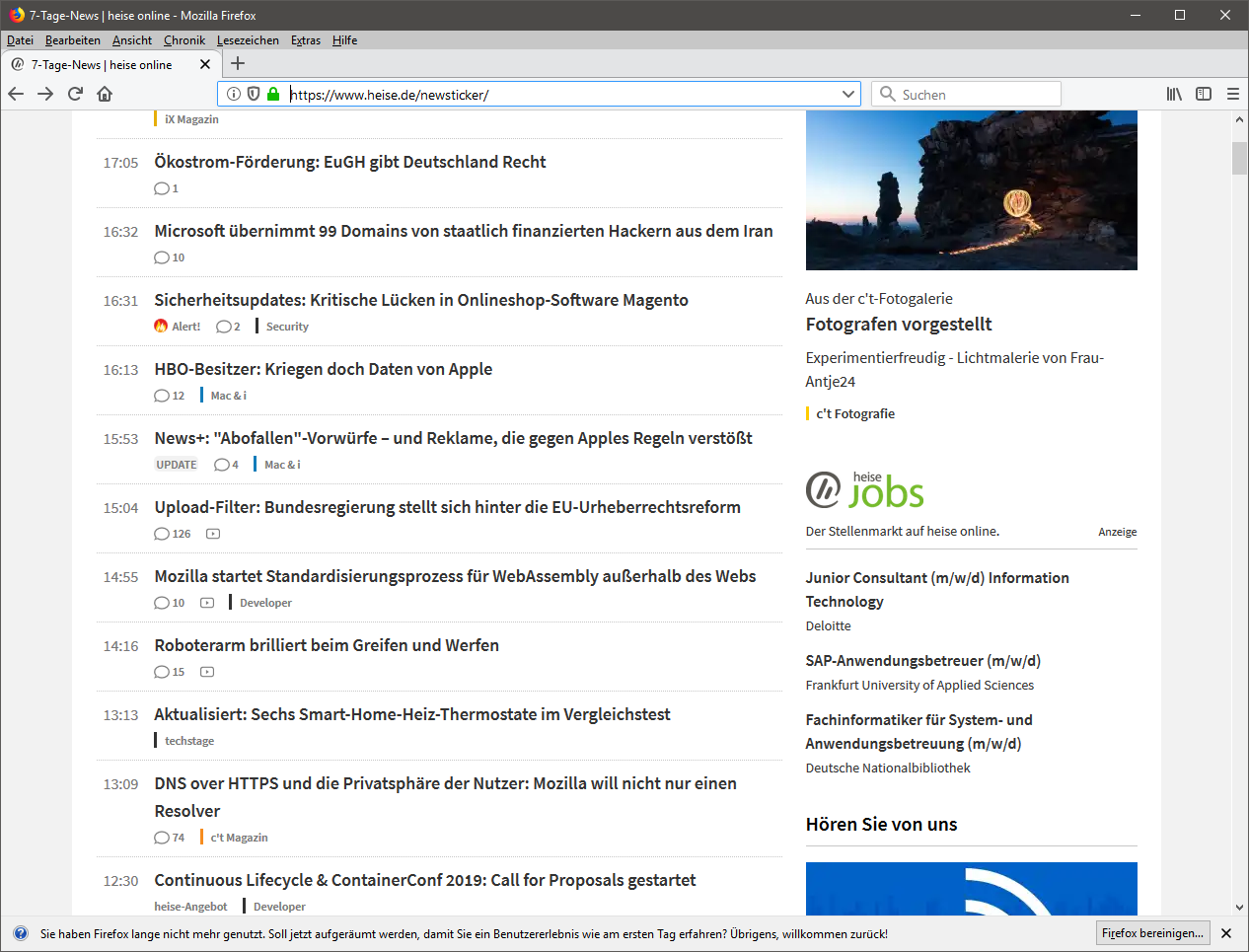The image size is (1249, 952).
Task: Reload the current page
Action: [75, 94]
